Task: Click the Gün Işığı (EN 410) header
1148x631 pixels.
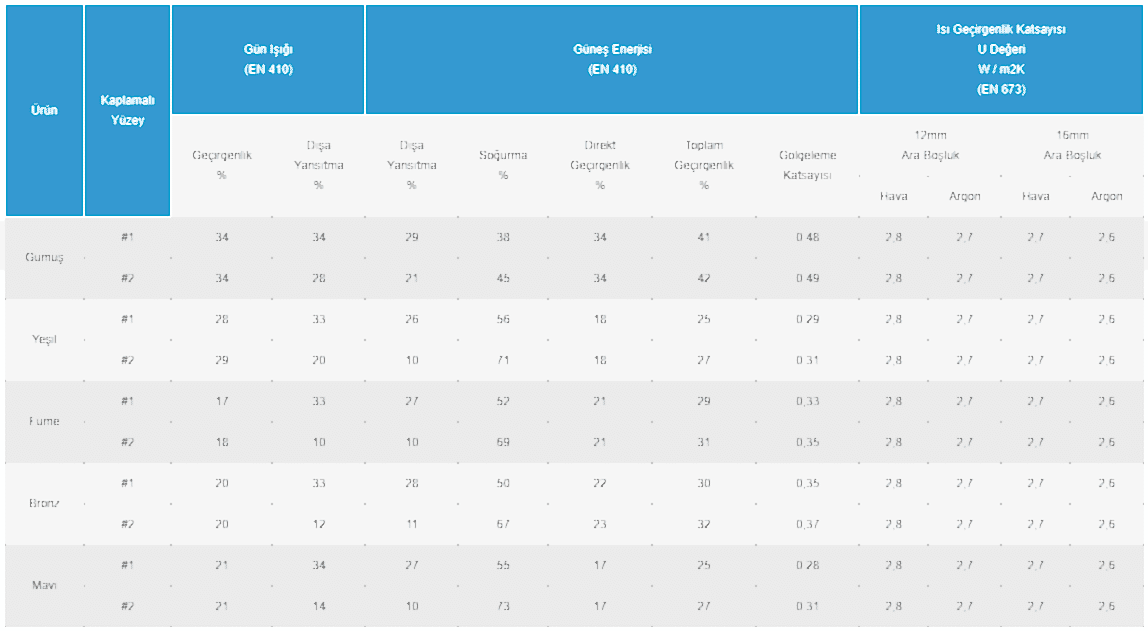Action: click(268, 59)
